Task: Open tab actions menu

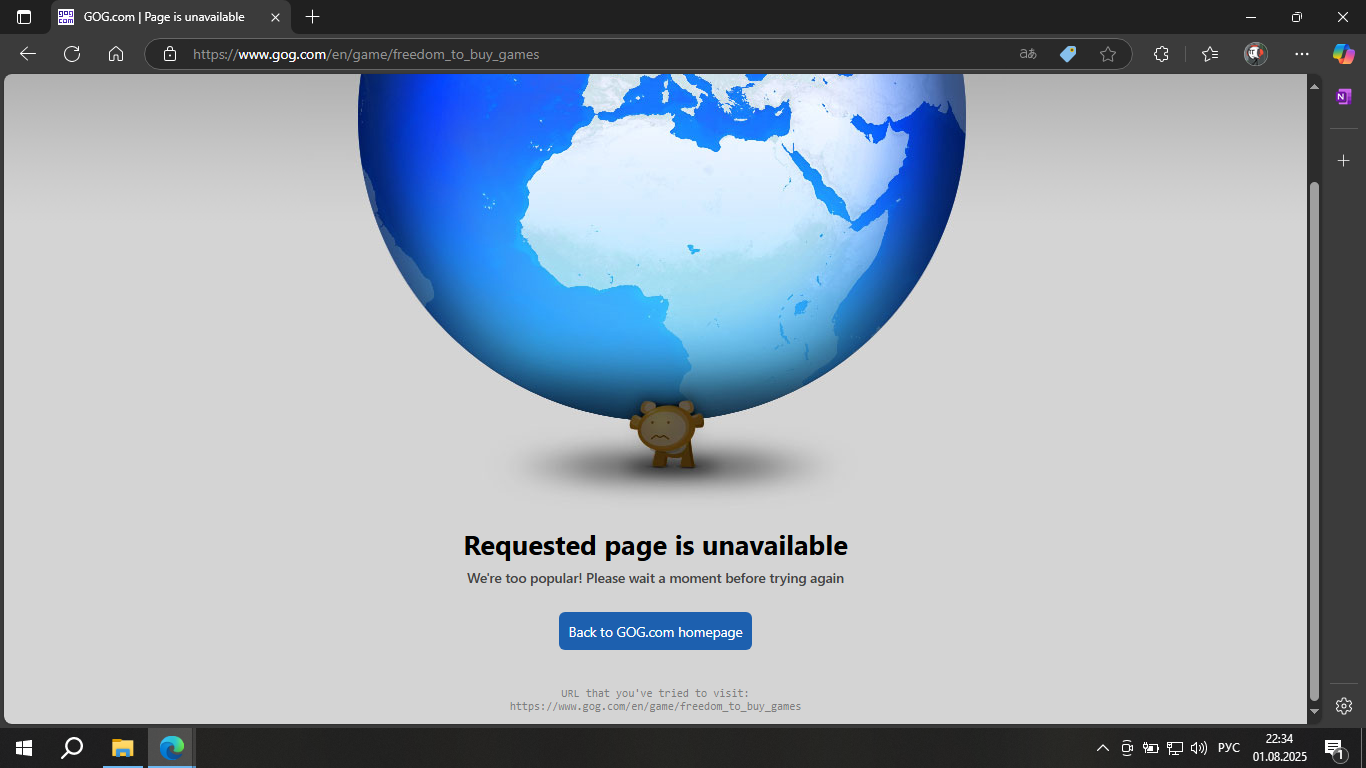Action: pos(24,17)
